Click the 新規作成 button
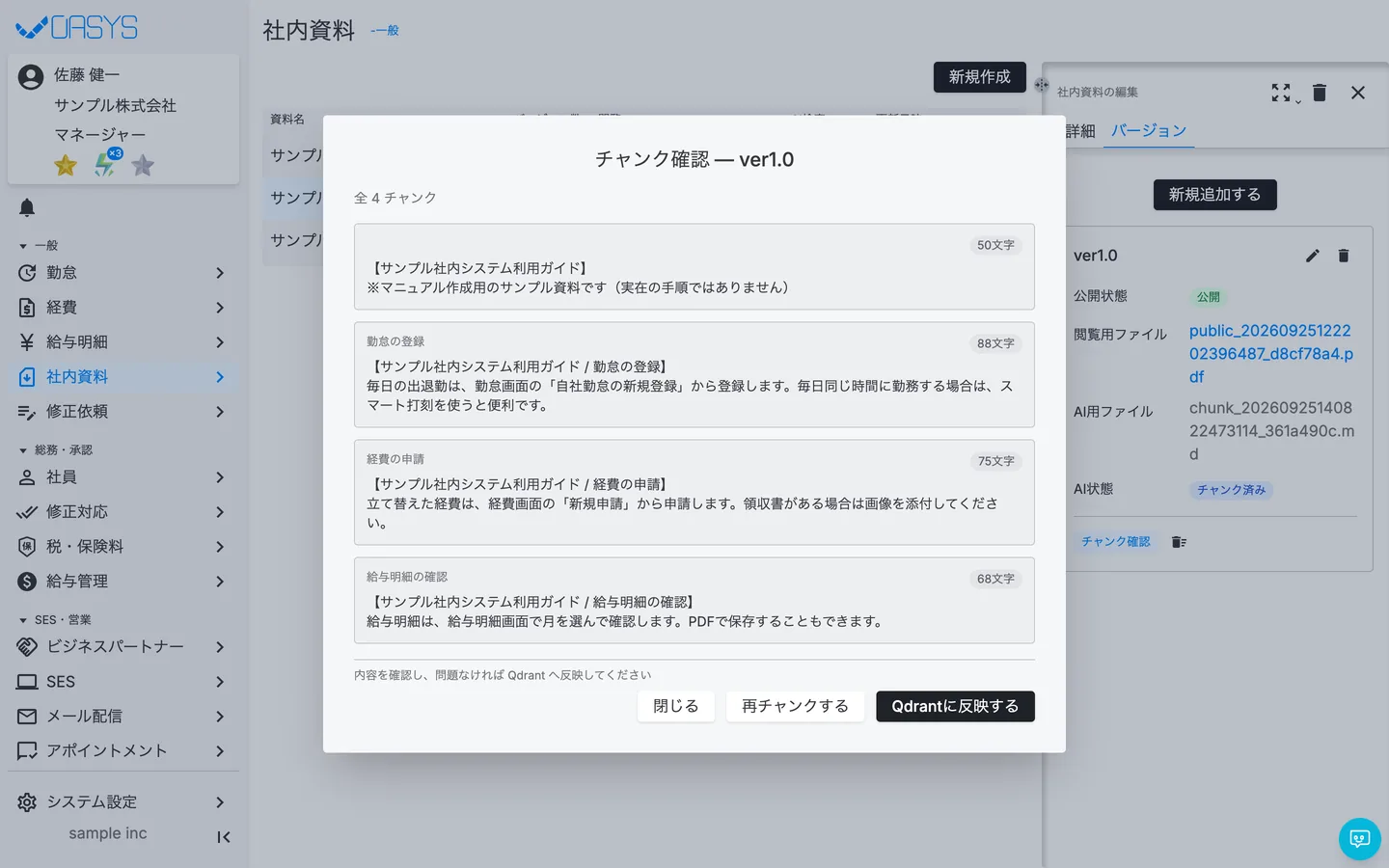Screen dimensions: 1389x868 (x=979, y=77)
